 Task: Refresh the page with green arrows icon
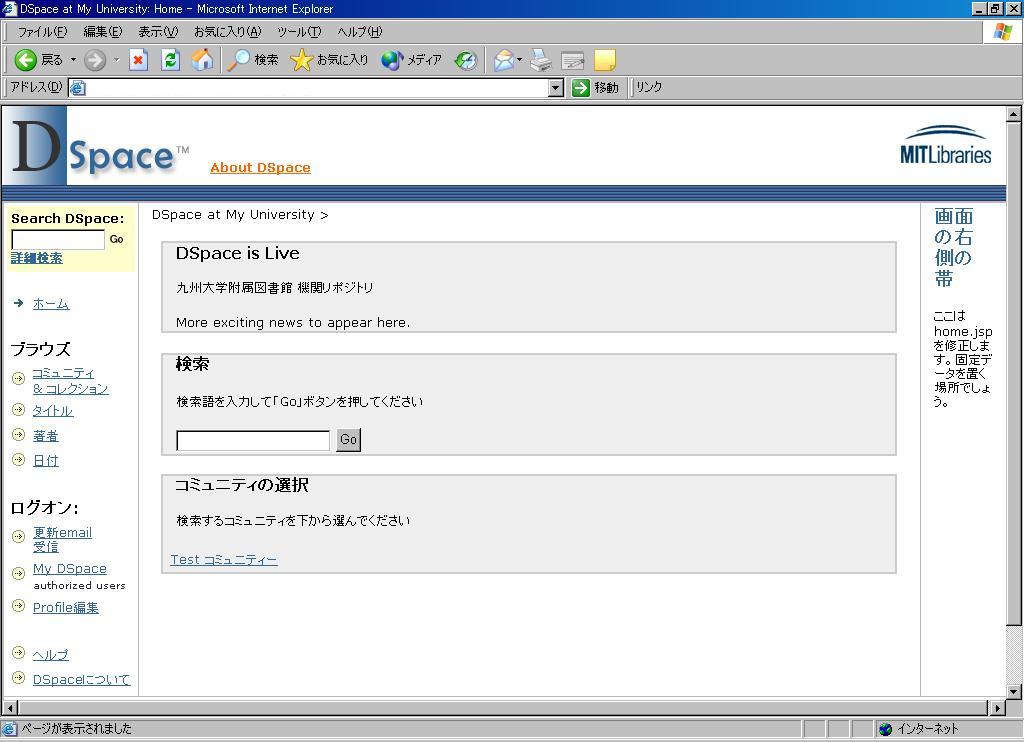tap(170, 60)
